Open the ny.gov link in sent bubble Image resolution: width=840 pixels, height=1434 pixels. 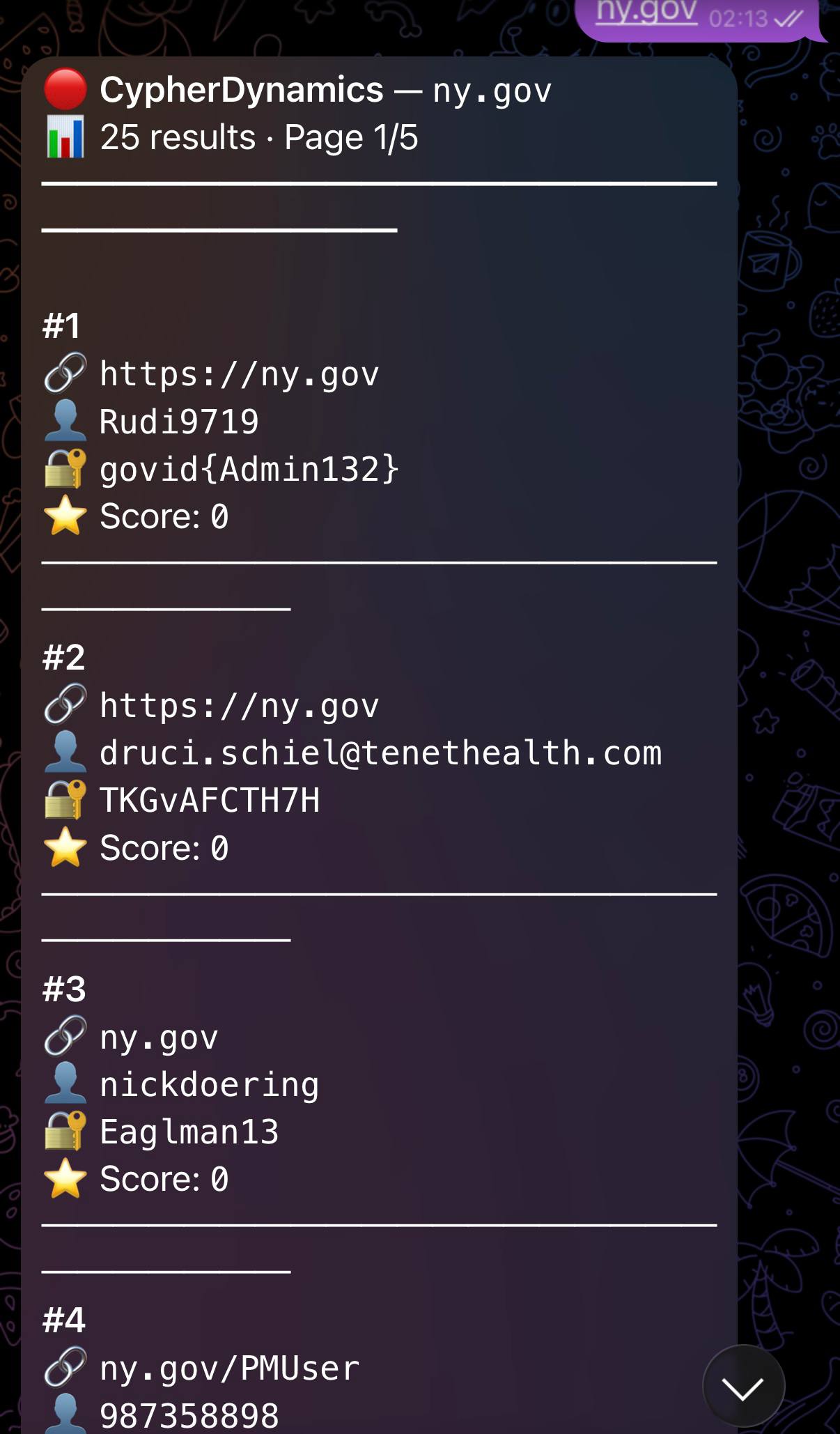pos(646,12)
